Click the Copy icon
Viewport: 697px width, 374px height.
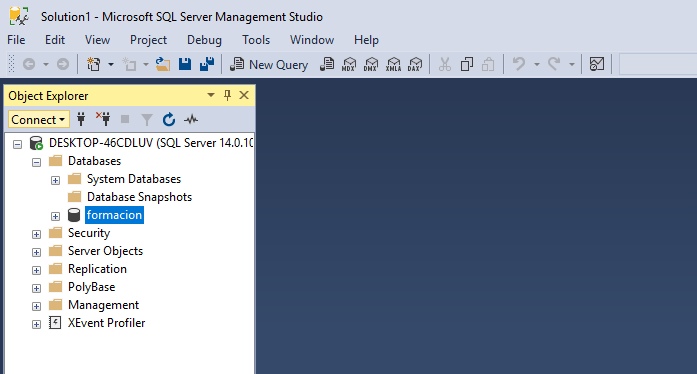pos(467,64)
